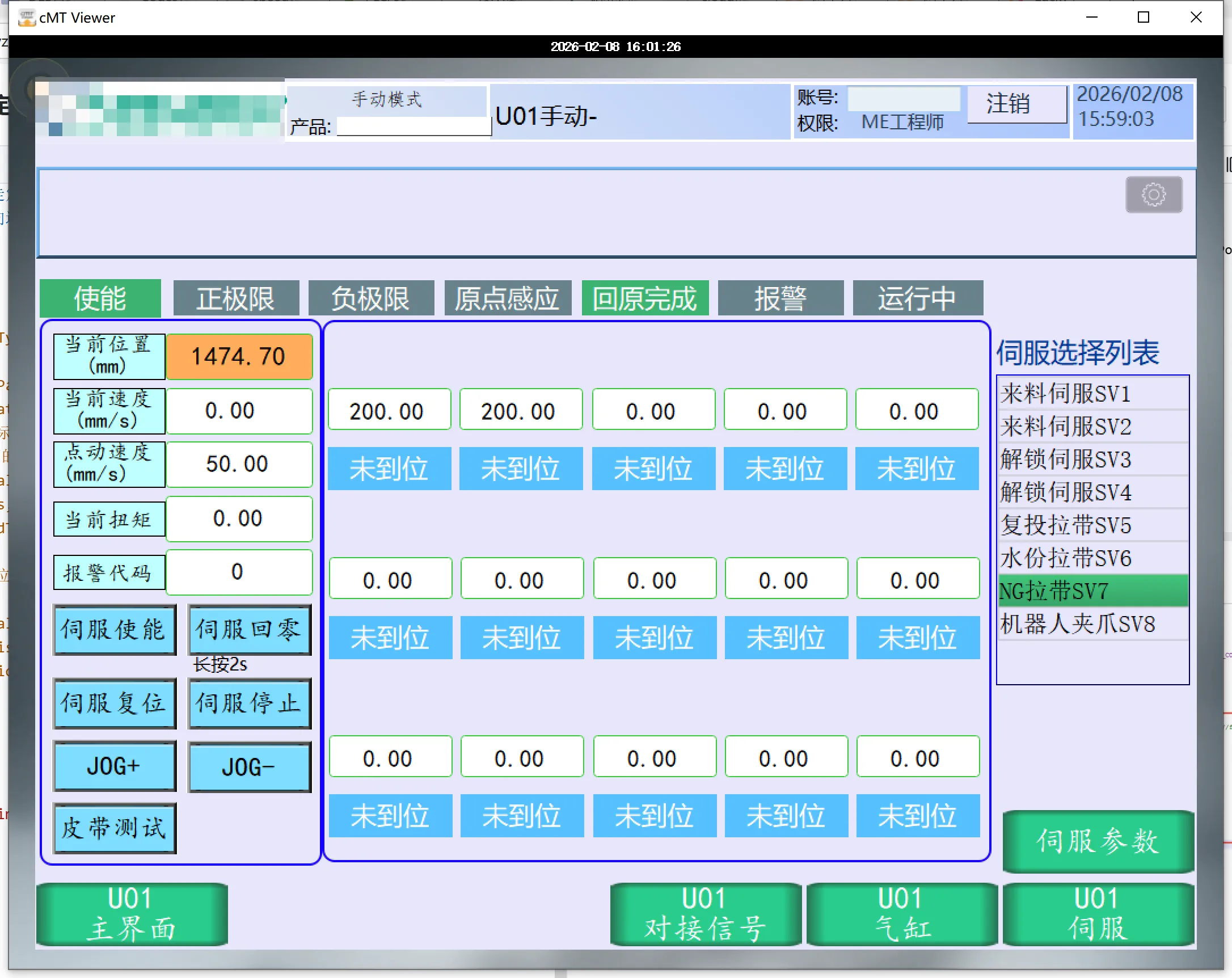Click the 点动速度 50.00 input field
1232x978 pixels.
238,463
